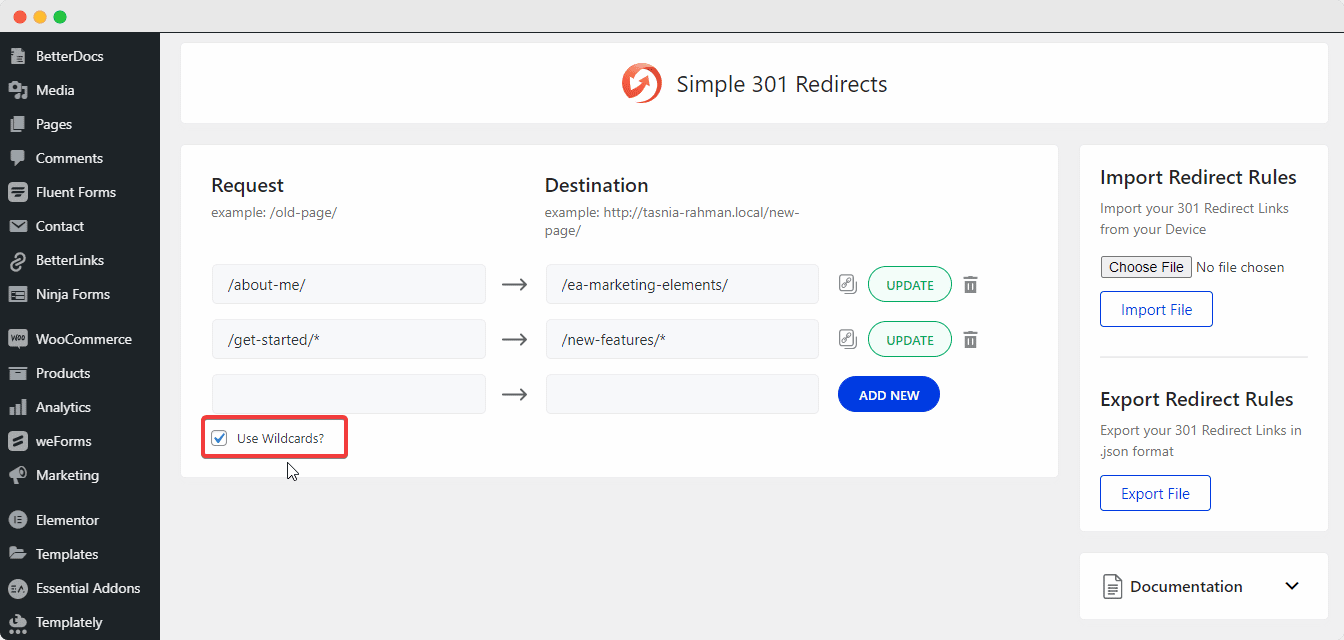Delete the /get-started/* redirect via trash icon
Image resolution: width=1344 pixels, height=640 pixels.
coord(970,339)
